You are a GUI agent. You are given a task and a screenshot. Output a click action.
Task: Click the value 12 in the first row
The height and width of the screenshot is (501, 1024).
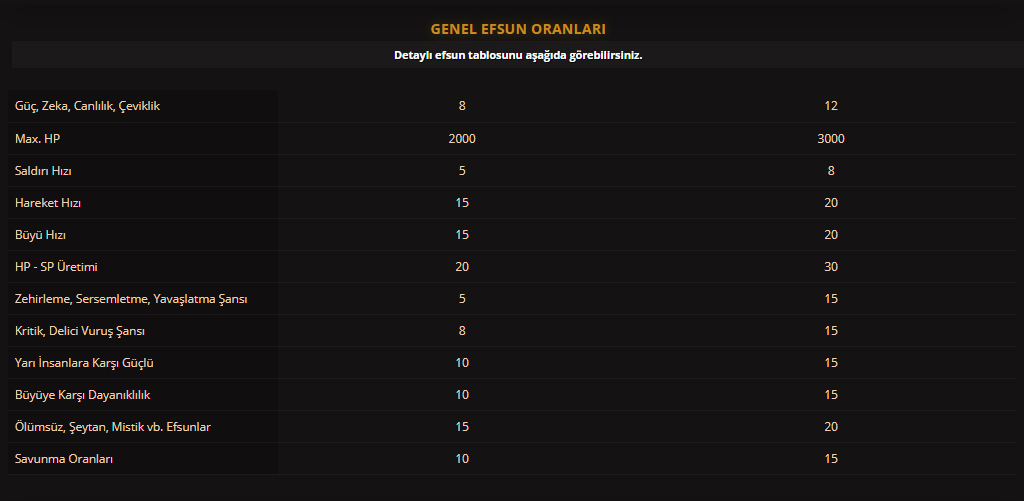coord(831,106)
